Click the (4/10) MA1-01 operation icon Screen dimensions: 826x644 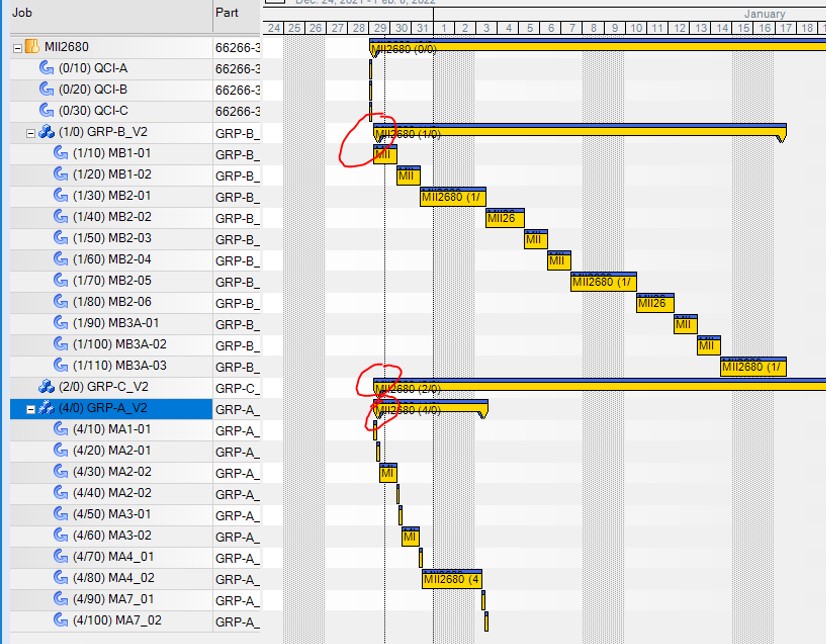pos(61,429)
